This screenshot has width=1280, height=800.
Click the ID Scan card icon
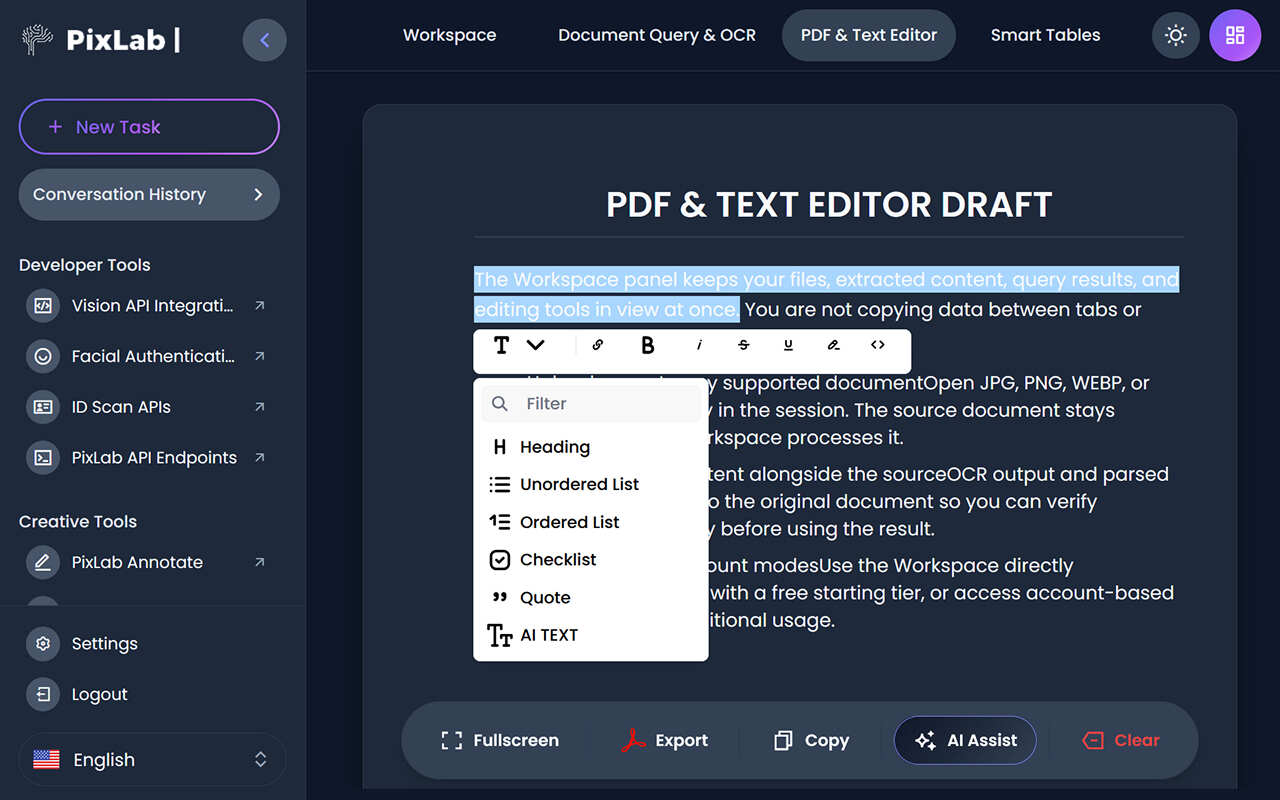pos(43,407)
